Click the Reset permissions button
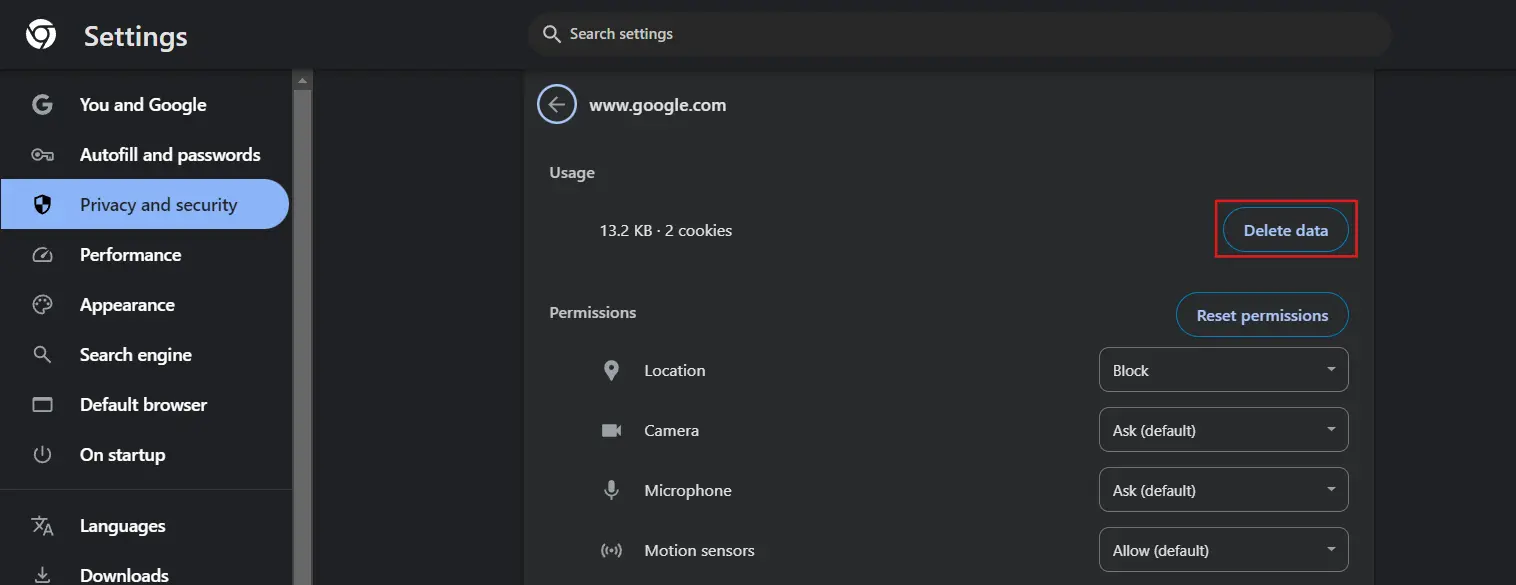The height and width of the screenshot is (585, 1516). [1262, 315]
